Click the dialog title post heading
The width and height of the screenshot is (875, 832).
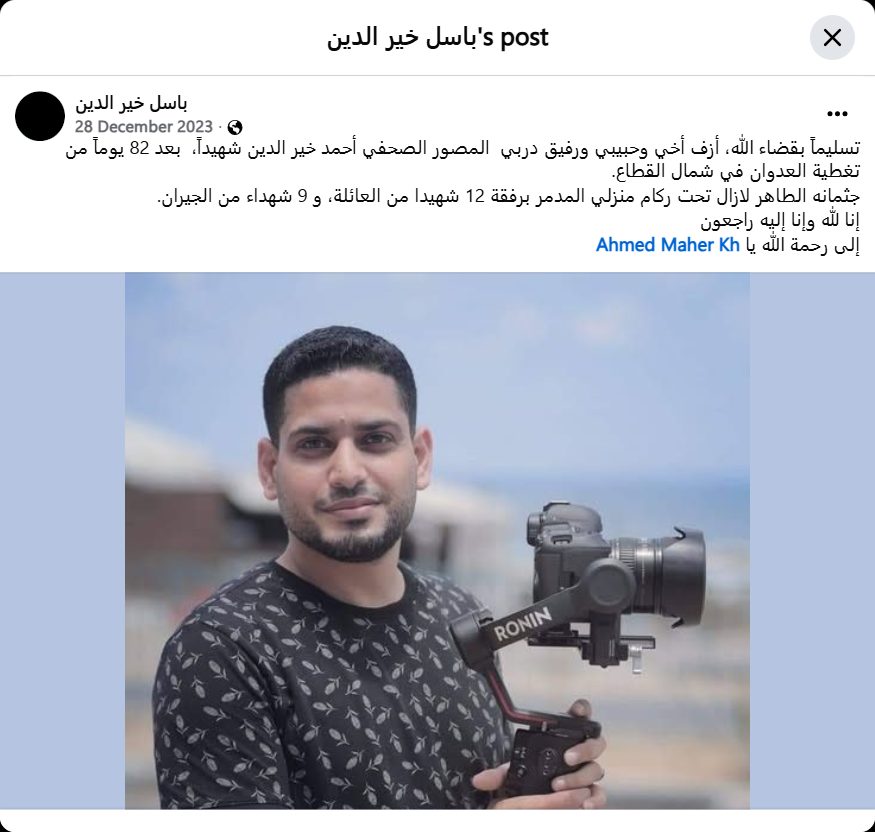tap(438, 37)
